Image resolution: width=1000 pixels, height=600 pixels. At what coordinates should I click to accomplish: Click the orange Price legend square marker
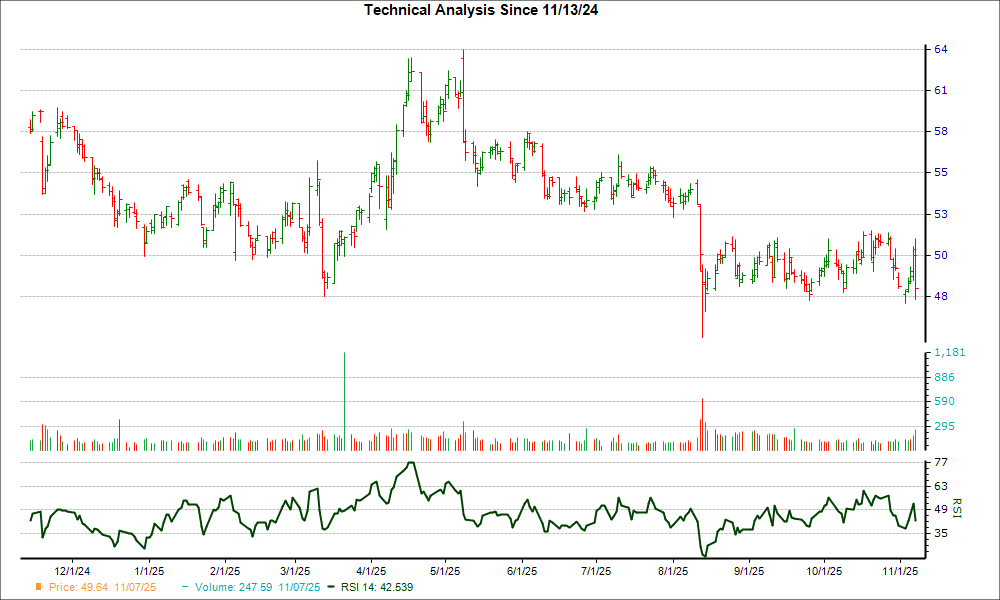pyautogui.click(x=38, y=589)
